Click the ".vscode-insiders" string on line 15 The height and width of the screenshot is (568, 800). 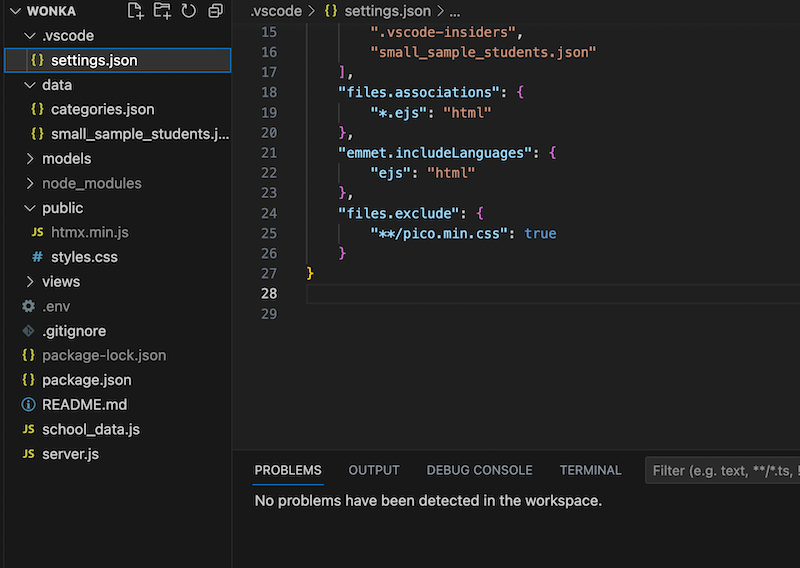point(443,32)
